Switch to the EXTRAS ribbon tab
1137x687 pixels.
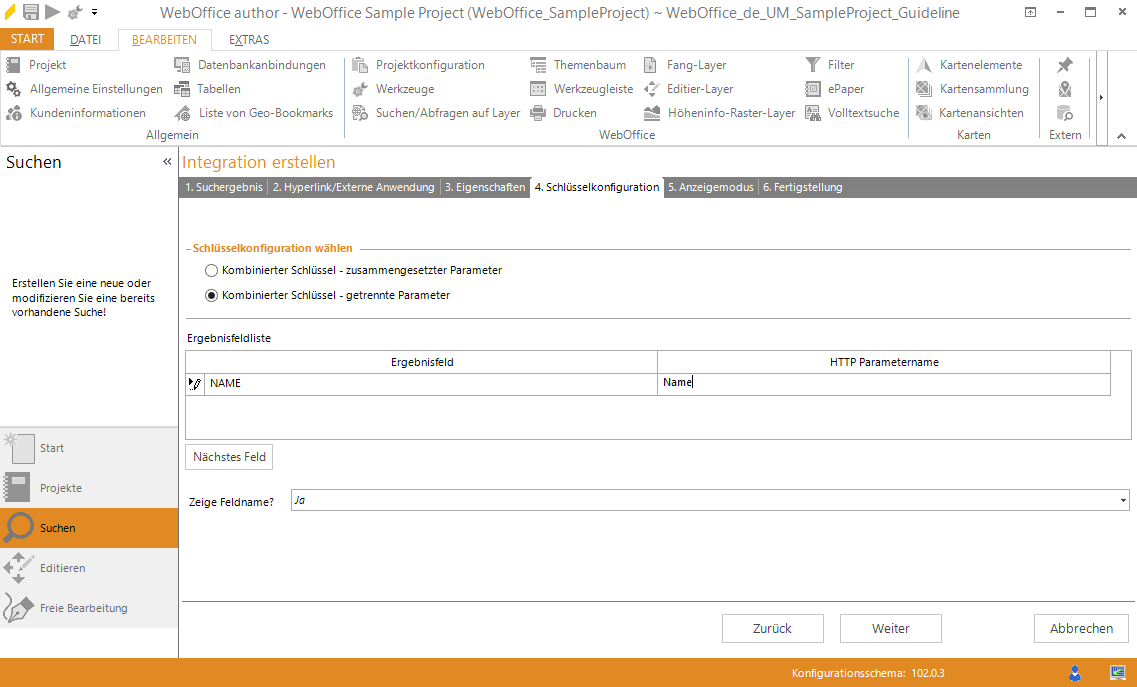[x=249, y=40]
